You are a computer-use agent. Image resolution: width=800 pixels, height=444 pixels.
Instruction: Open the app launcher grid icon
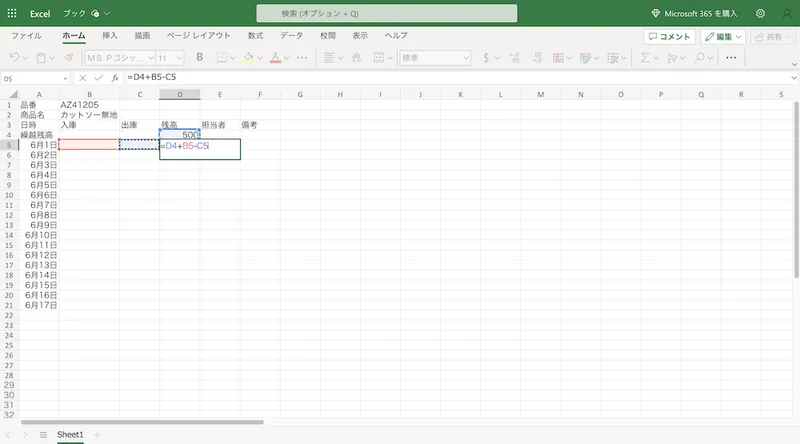(12, 13)
